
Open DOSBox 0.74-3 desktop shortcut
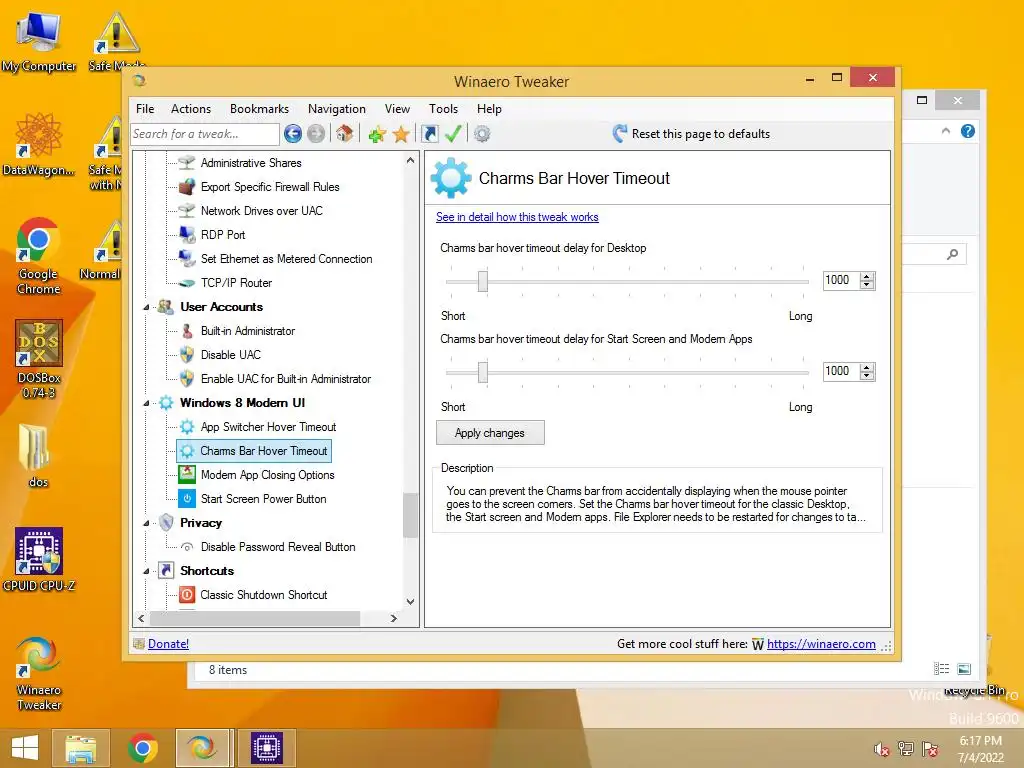click(39, 359)
